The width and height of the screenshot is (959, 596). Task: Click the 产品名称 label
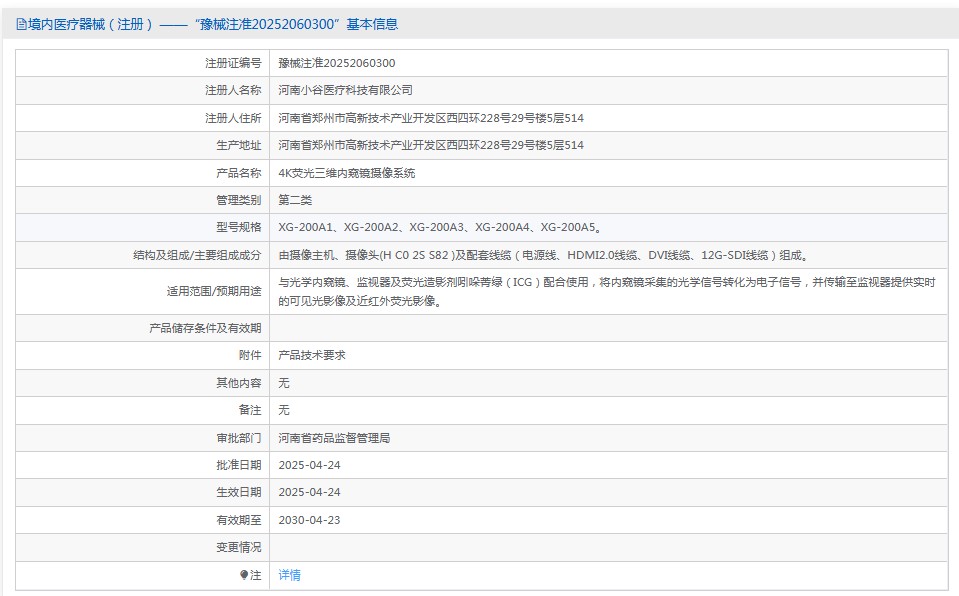point(239,173)
